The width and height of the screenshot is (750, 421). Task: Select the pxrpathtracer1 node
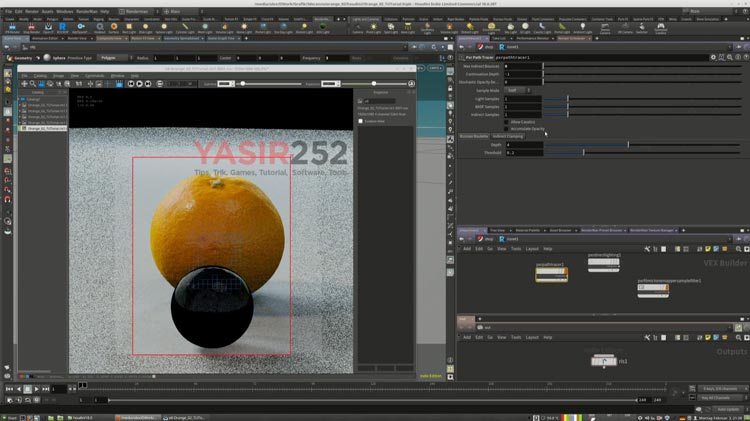[551, 274]
